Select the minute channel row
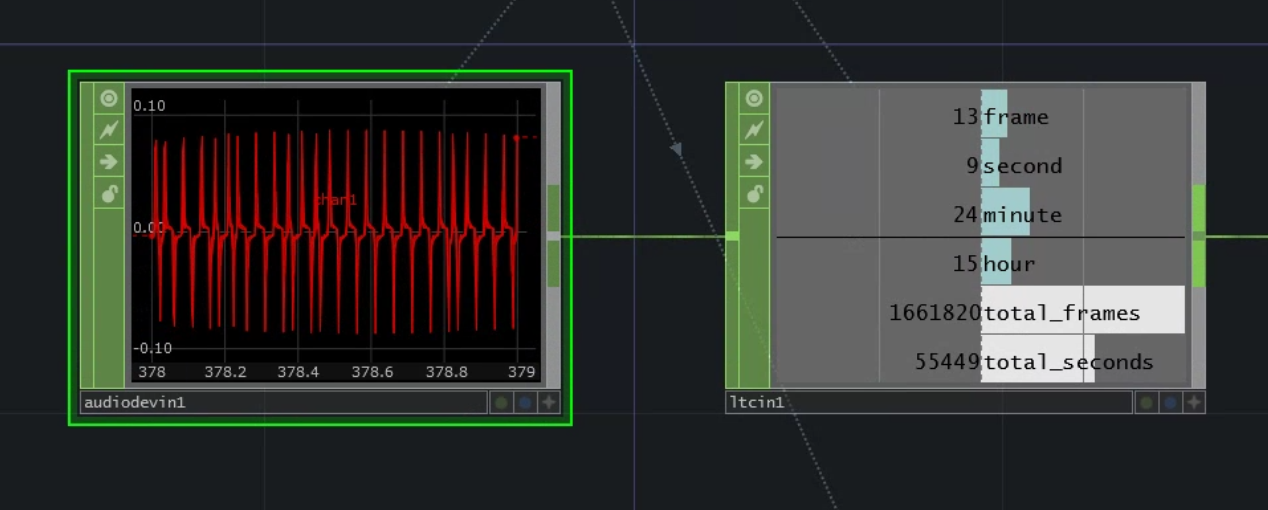Viewport: 1268px width, 510px height. 981,214
